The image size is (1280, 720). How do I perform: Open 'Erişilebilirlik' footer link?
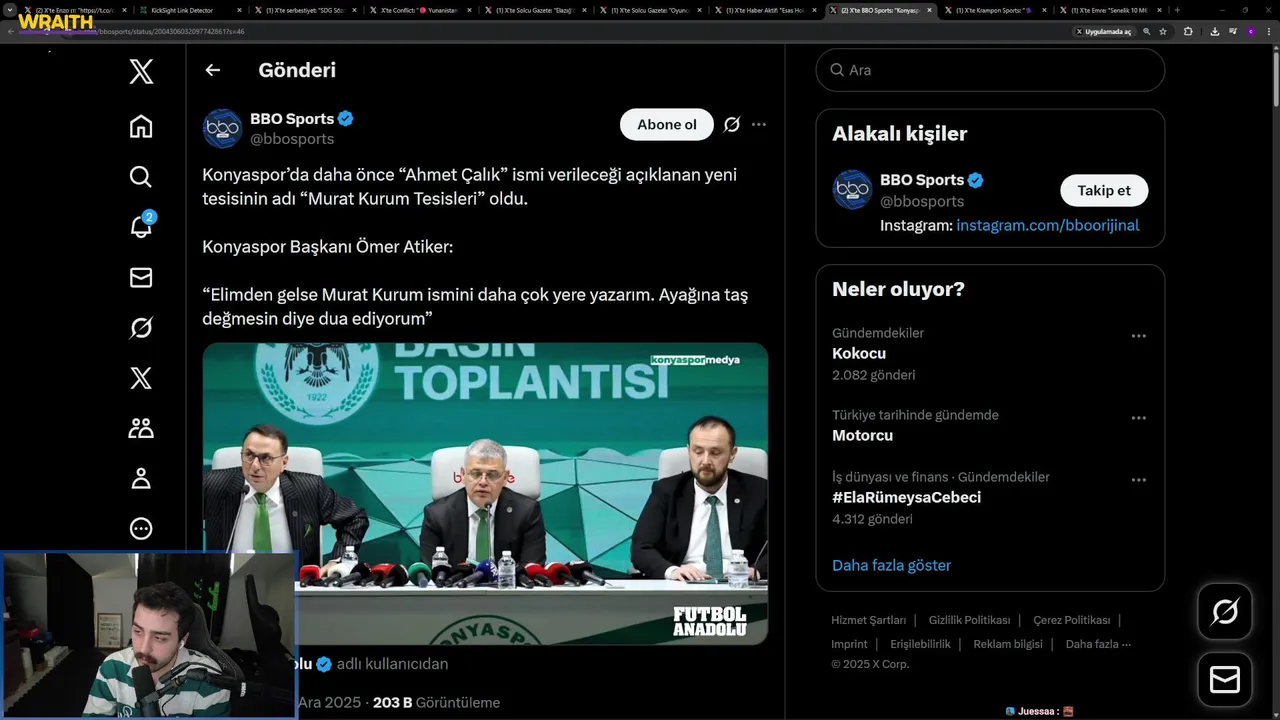[x=920, y=644]
